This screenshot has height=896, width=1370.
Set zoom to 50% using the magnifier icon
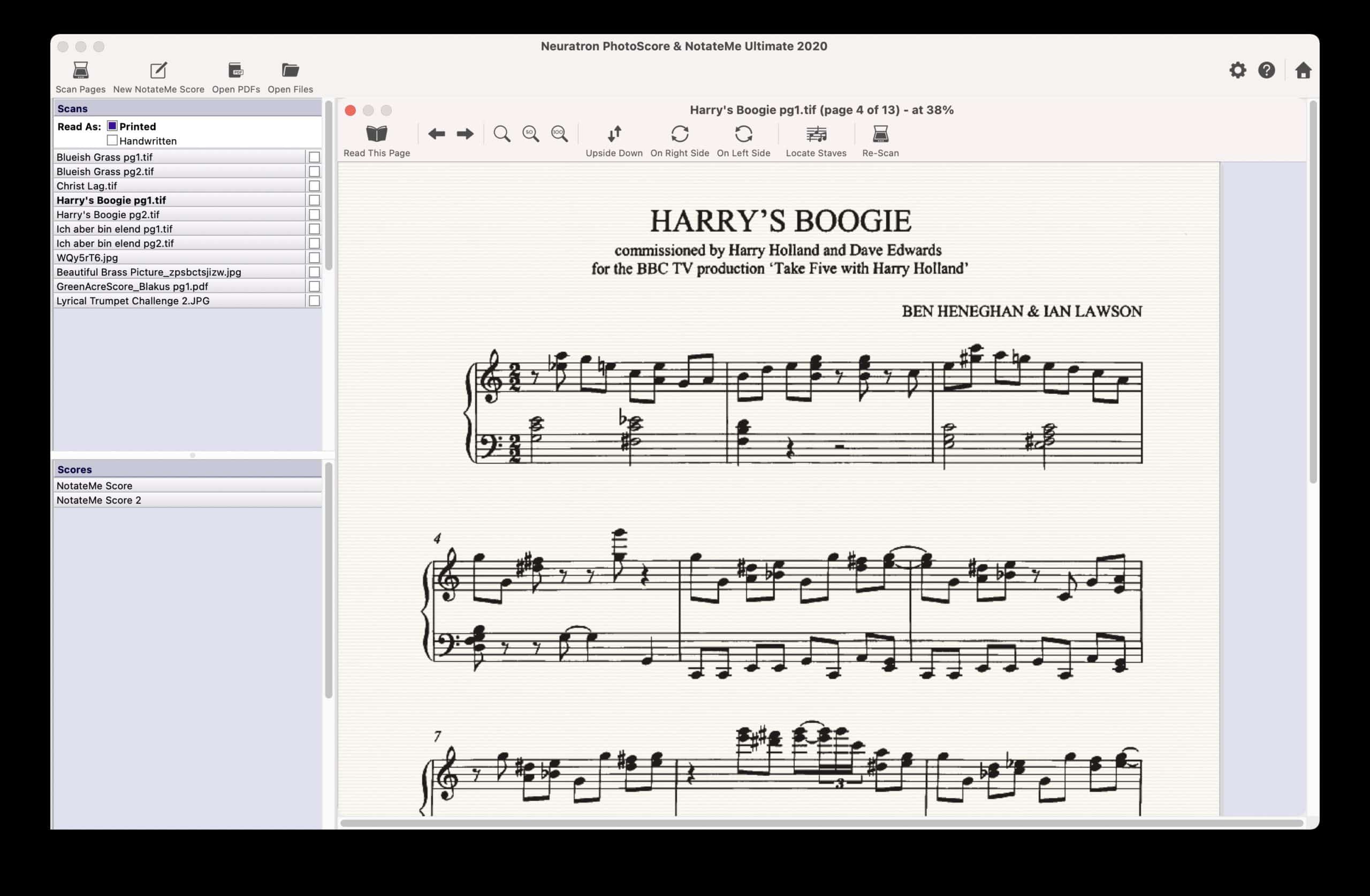[530, 134]
